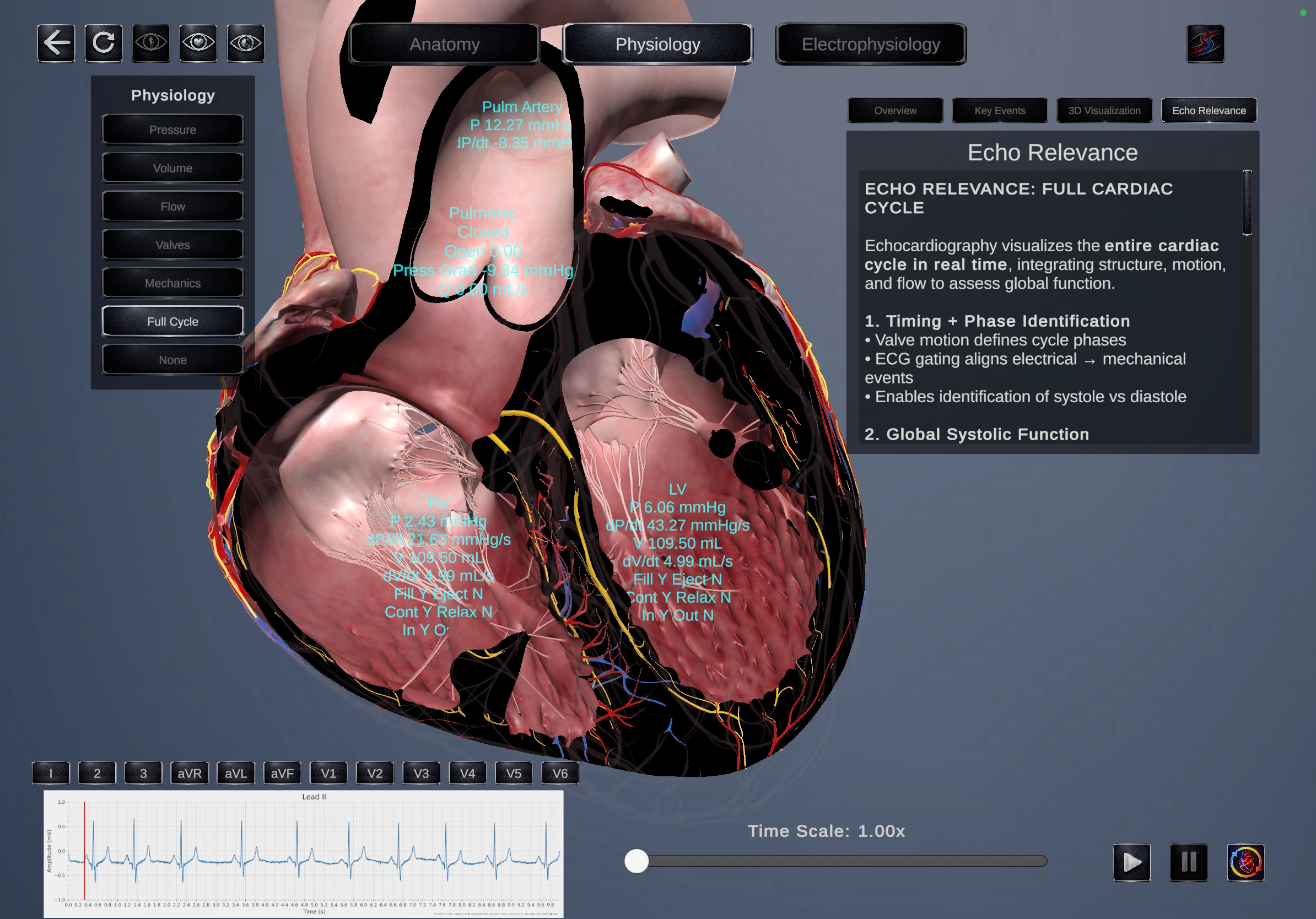Click the Time Scale: 1.00x label

[827, 831]
